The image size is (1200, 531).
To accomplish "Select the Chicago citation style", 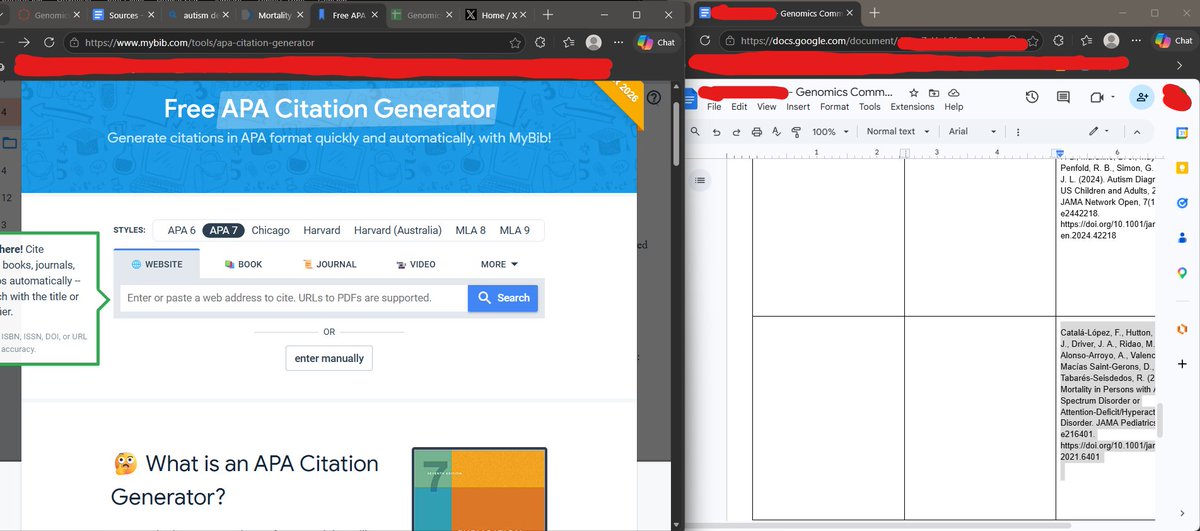I will click(x=270, y=230).
